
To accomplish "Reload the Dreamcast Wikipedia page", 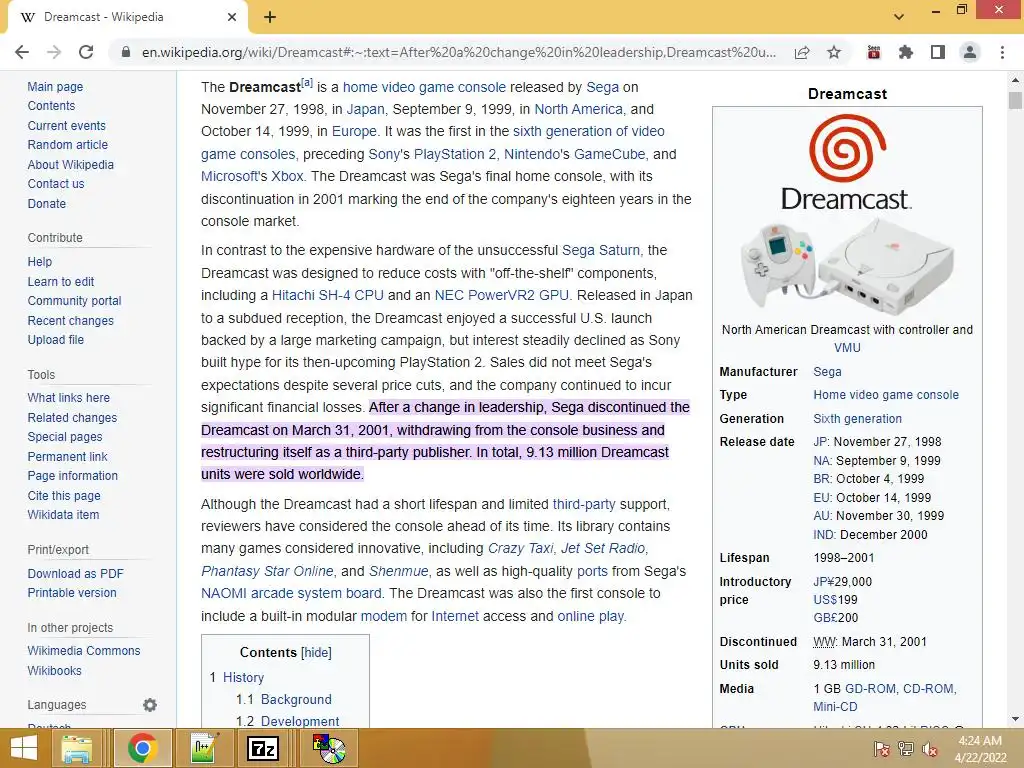I will tap(86, 52).
